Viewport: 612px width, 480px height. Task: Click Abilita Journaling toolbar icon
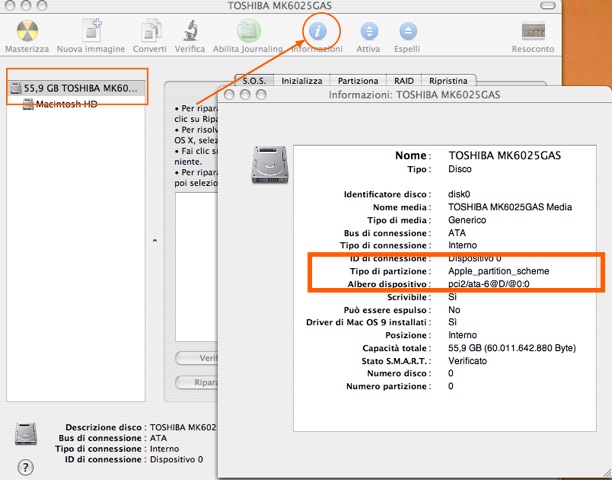tap(248, 30)
